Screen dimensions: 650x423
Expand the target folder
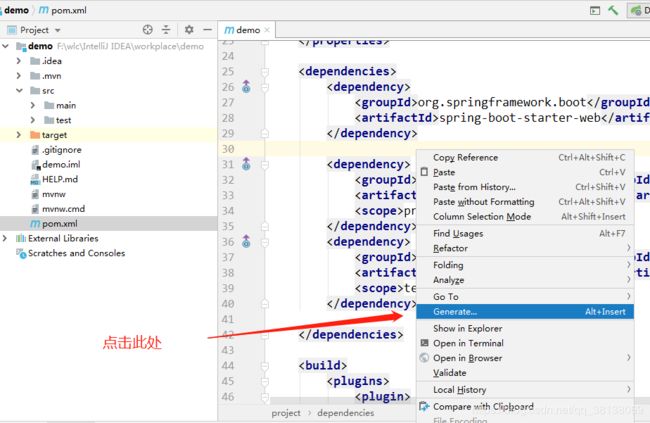click(19, 135)
